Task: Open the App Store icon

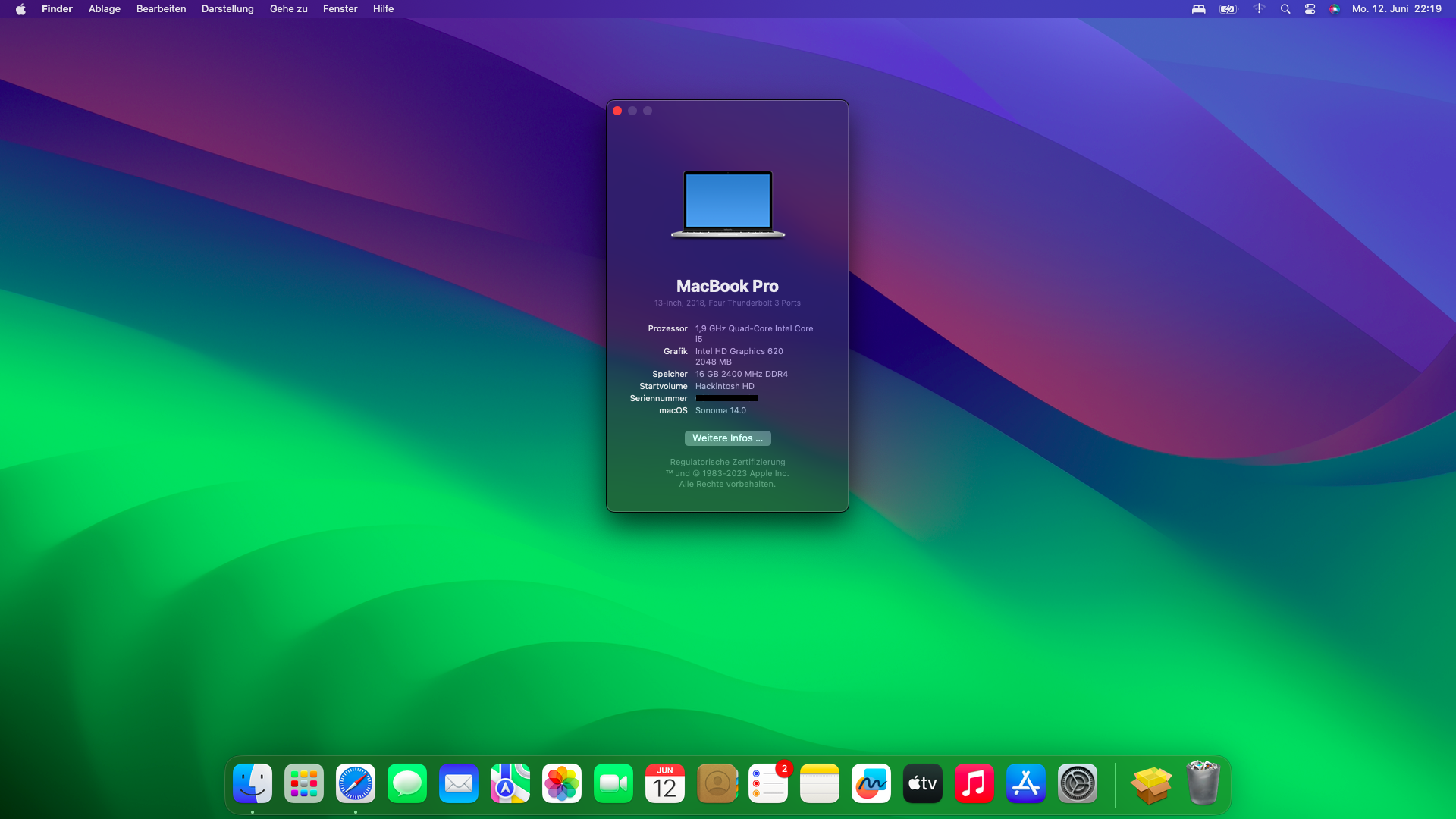Action: (1026, 783)
